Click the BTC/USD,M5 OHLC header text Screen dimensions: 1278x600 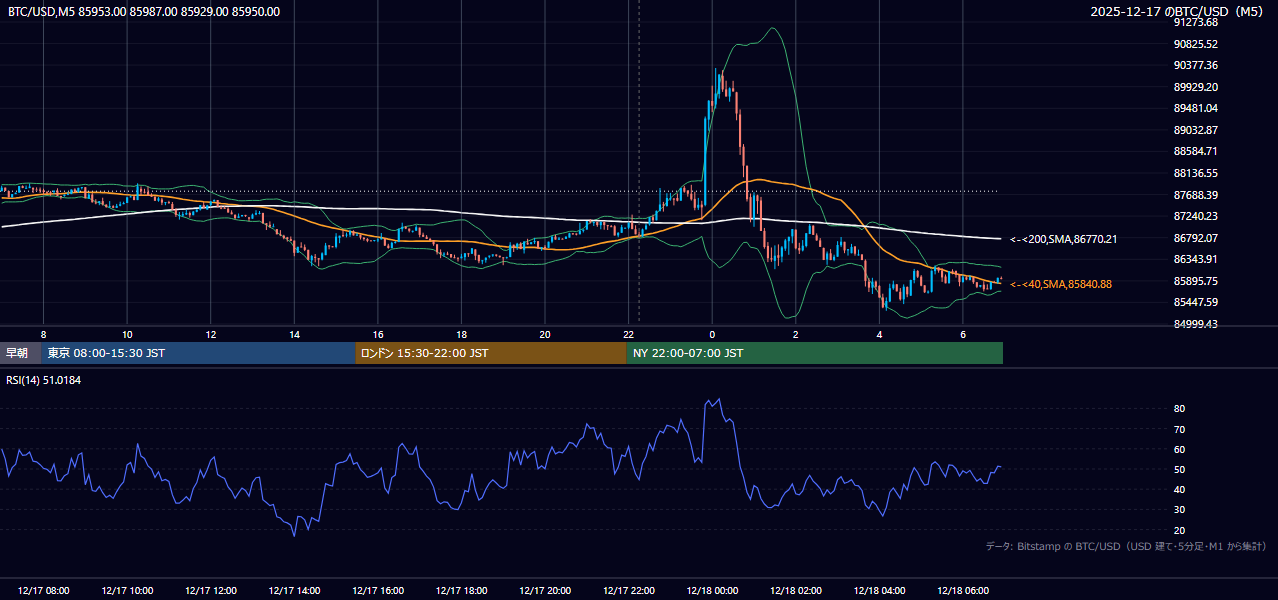point(143,12)
